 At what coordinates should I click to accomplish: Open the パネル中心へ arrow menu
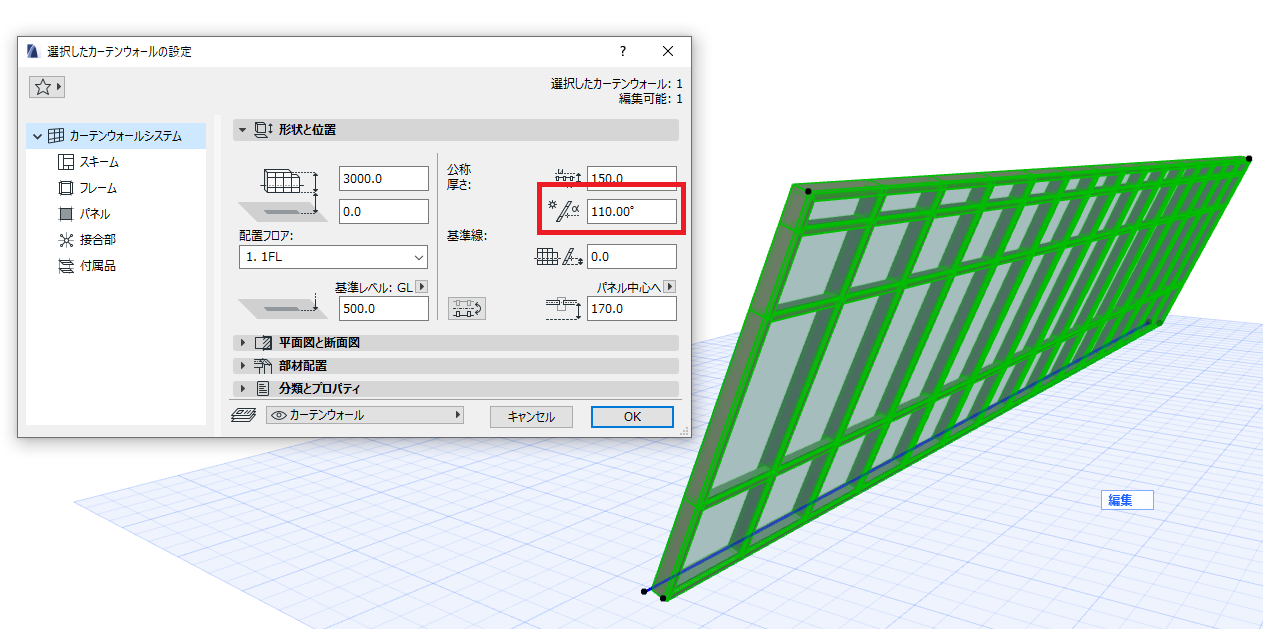[669, 287]
